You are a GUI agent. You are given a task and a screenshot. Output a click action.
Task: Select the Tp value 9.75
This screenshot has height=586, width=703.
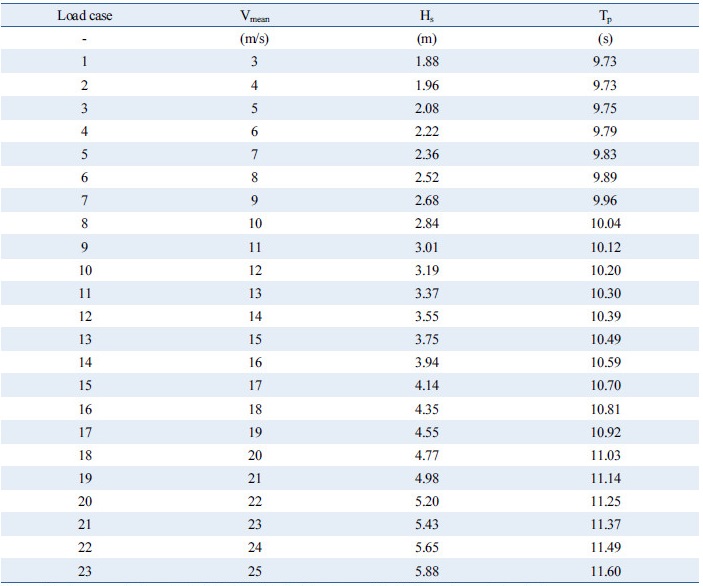tap(604, 108)
